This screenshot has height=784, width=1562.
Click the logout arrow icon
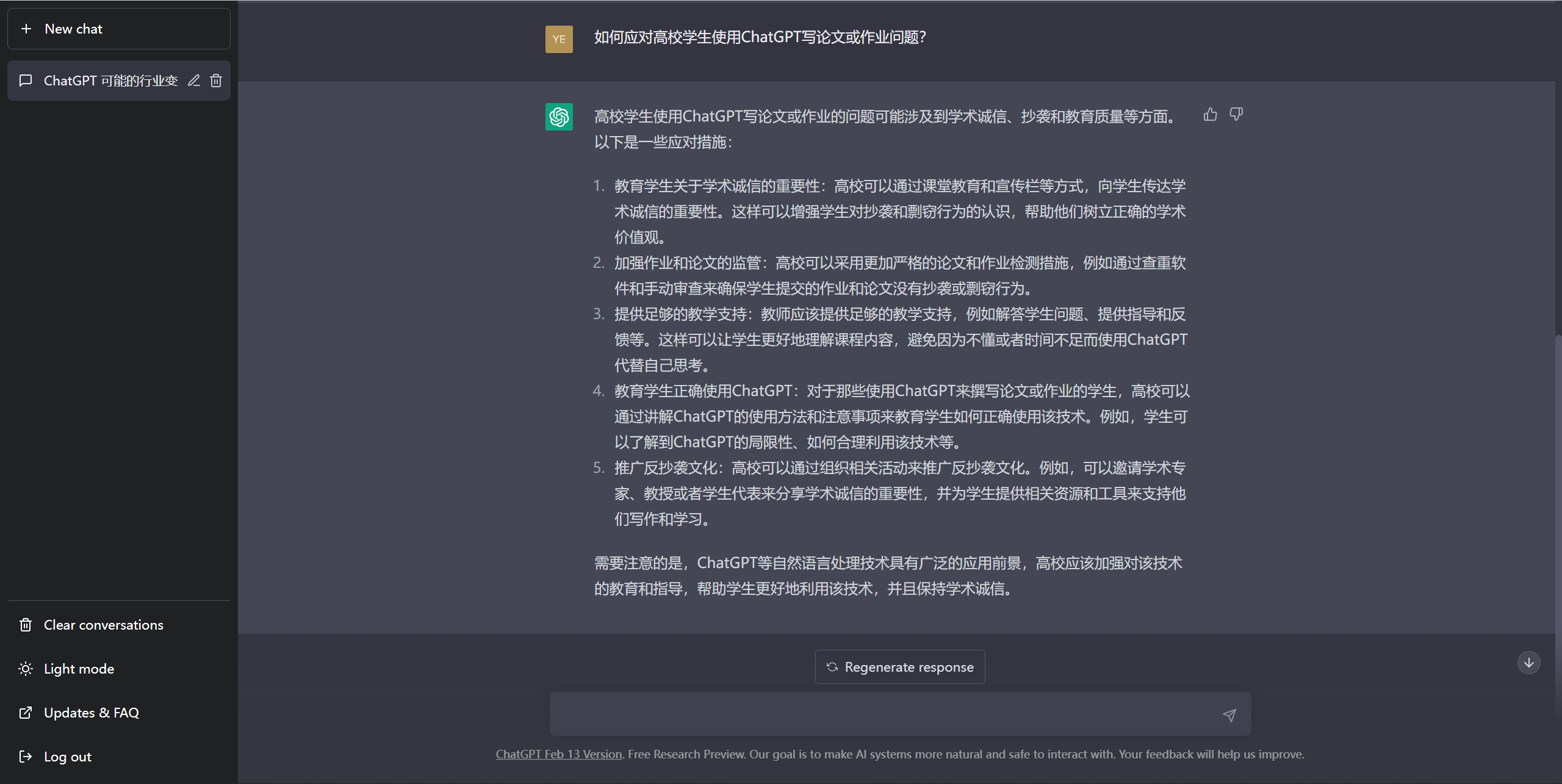tap(26, 757)
